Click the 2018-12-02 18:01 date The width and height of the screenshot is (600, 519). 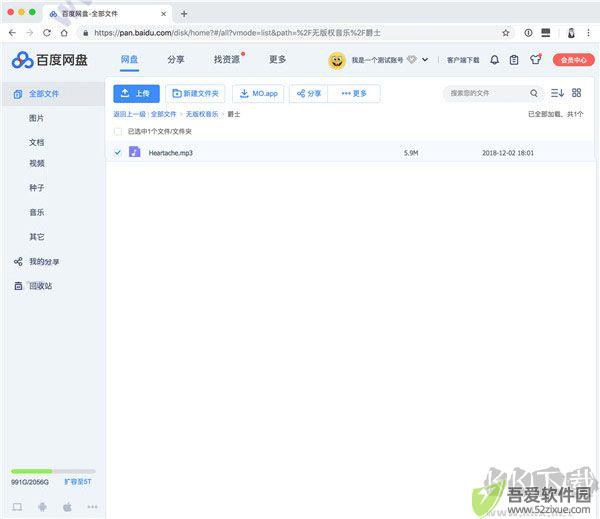pyautogui.click(x=507, y=153)
